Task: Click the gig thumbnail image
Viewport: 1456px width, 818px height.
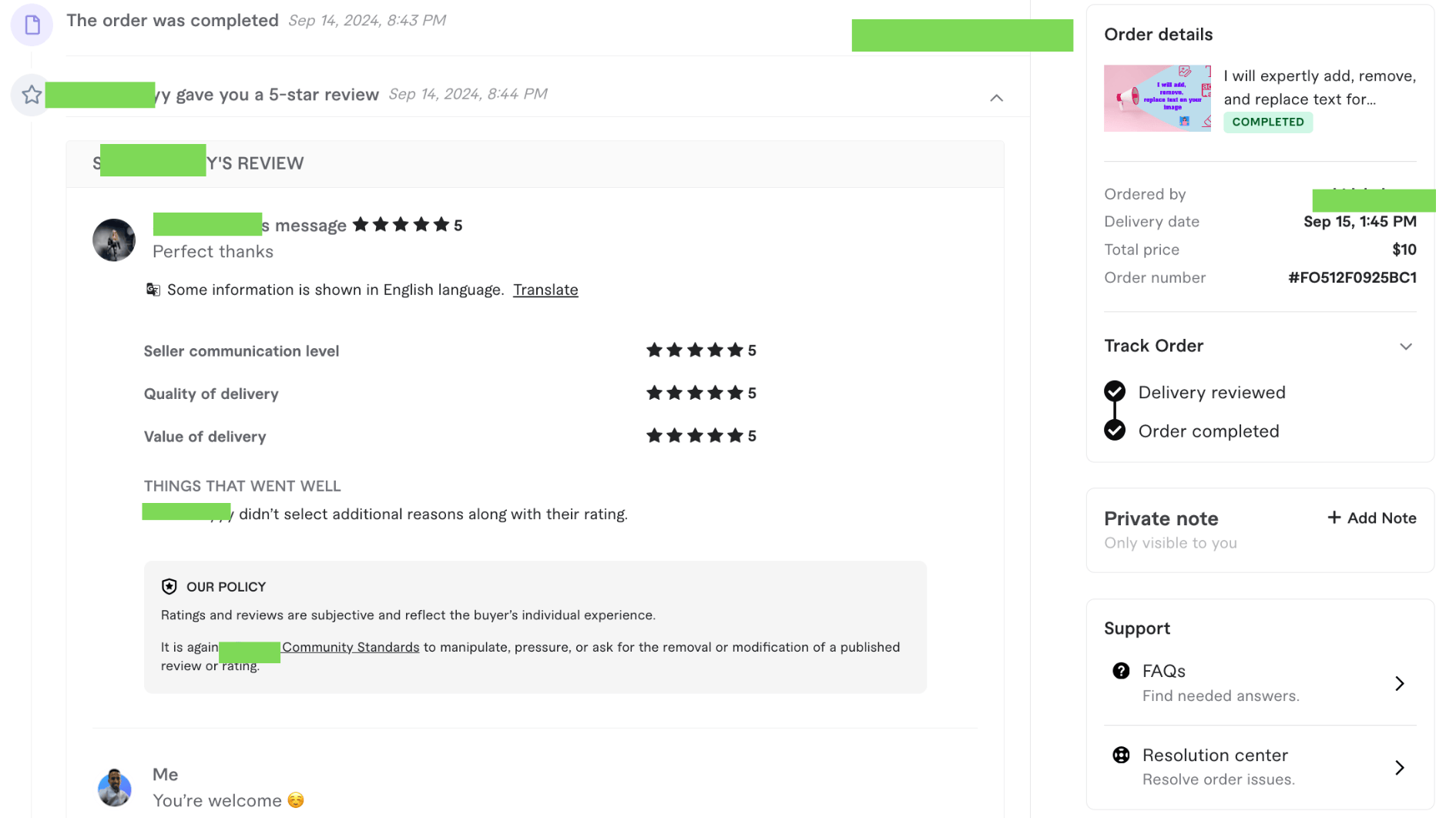Action: point(1156,98)
